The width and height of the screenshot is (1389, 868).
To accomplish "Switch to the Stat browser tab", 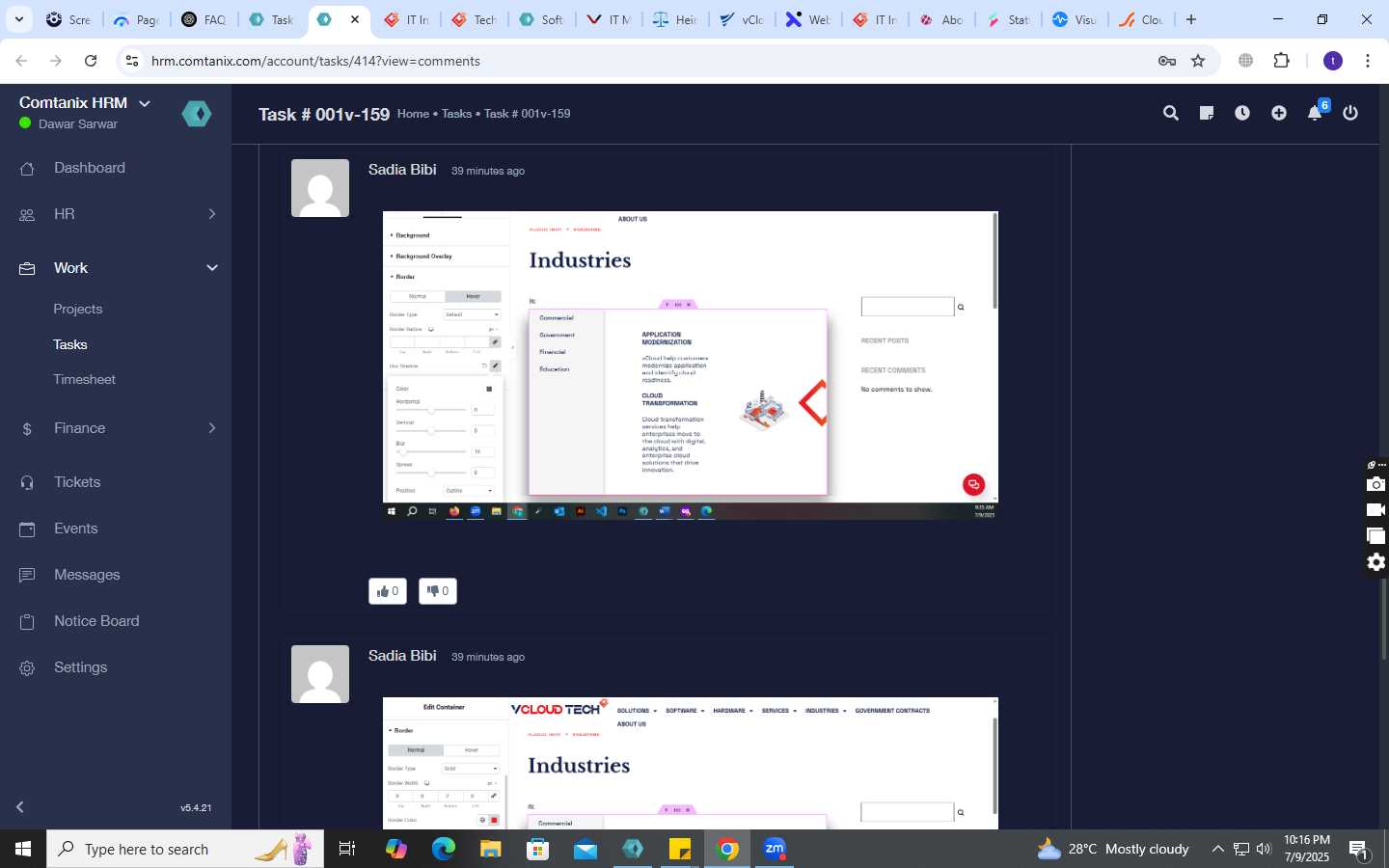I will click(x=1008, y=19).
